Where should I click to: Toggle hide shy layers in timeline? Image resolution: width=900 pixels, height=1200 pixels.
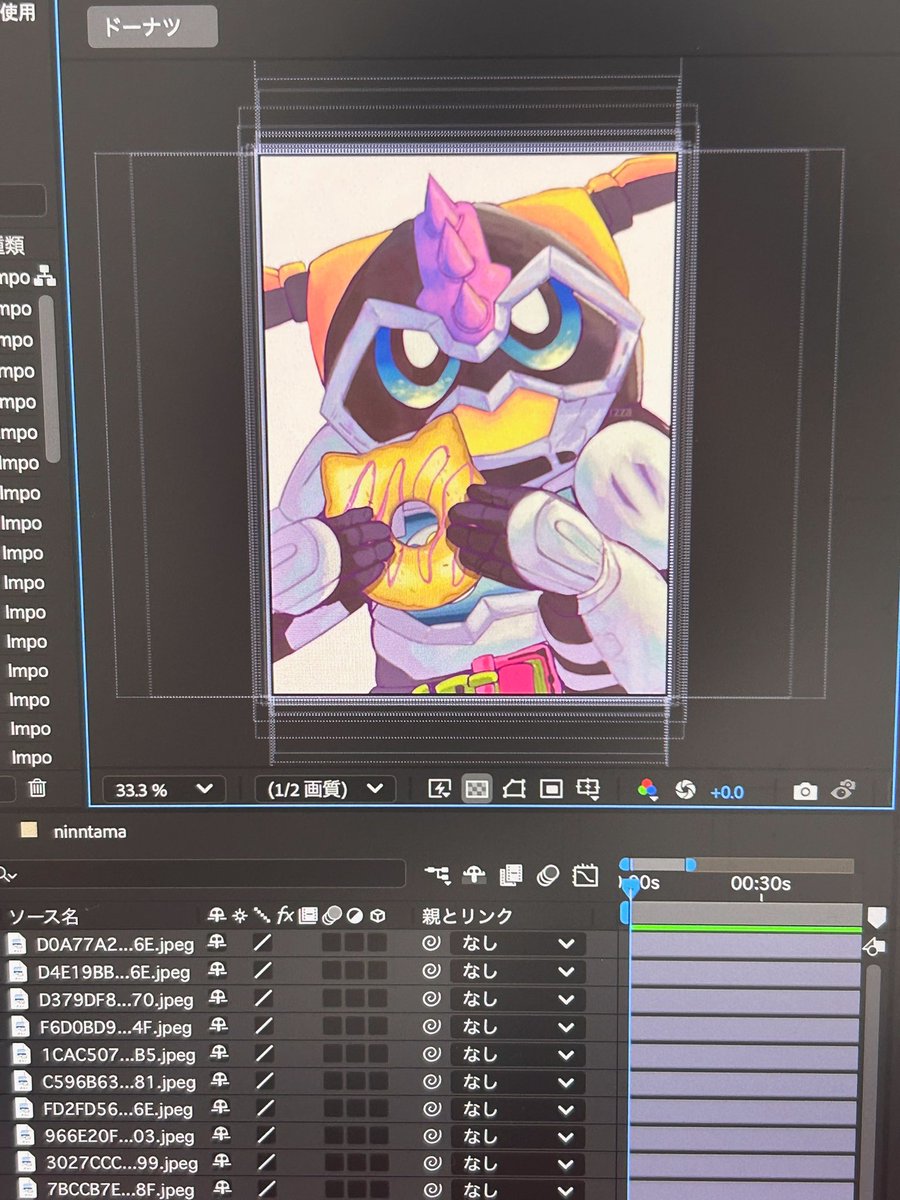point(474,875)
